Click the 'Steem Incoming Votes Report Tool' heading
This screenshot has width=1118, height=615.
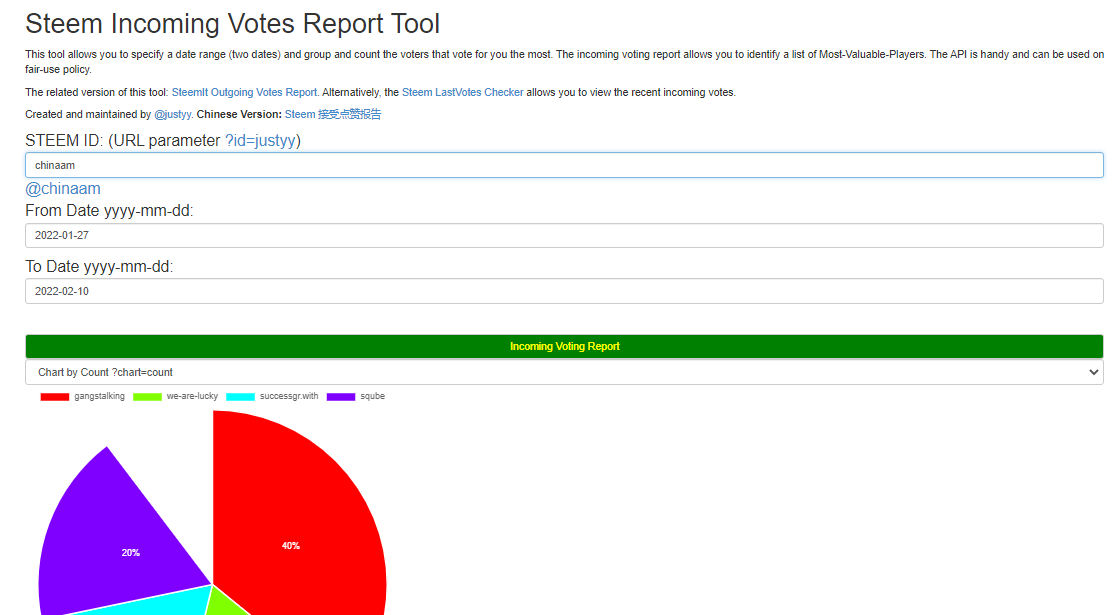point(232,24)
